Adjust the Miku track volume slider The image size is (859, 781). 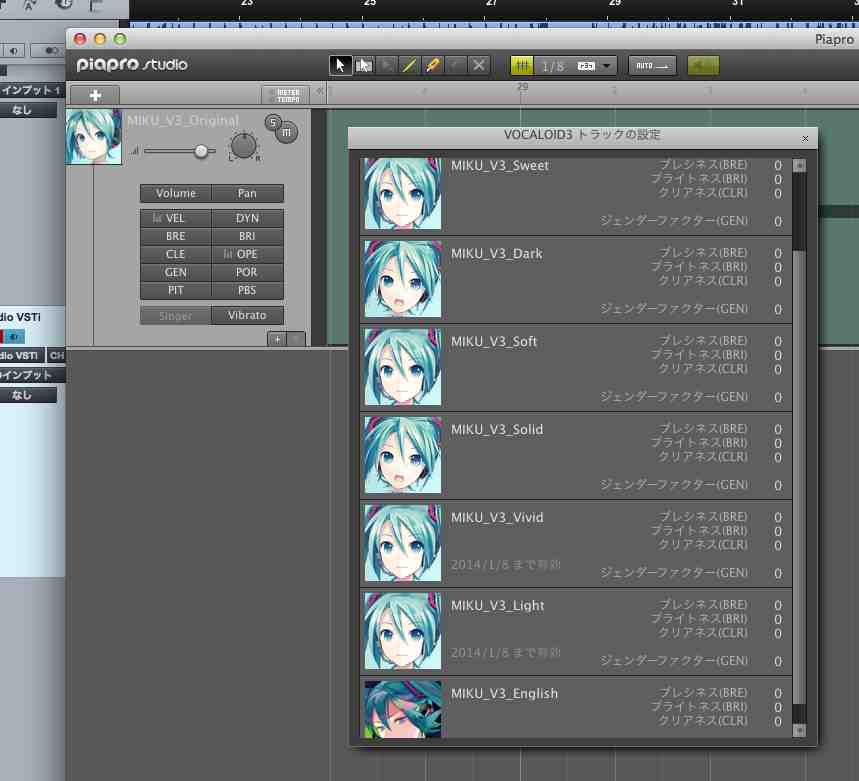[x=201, y=151]
